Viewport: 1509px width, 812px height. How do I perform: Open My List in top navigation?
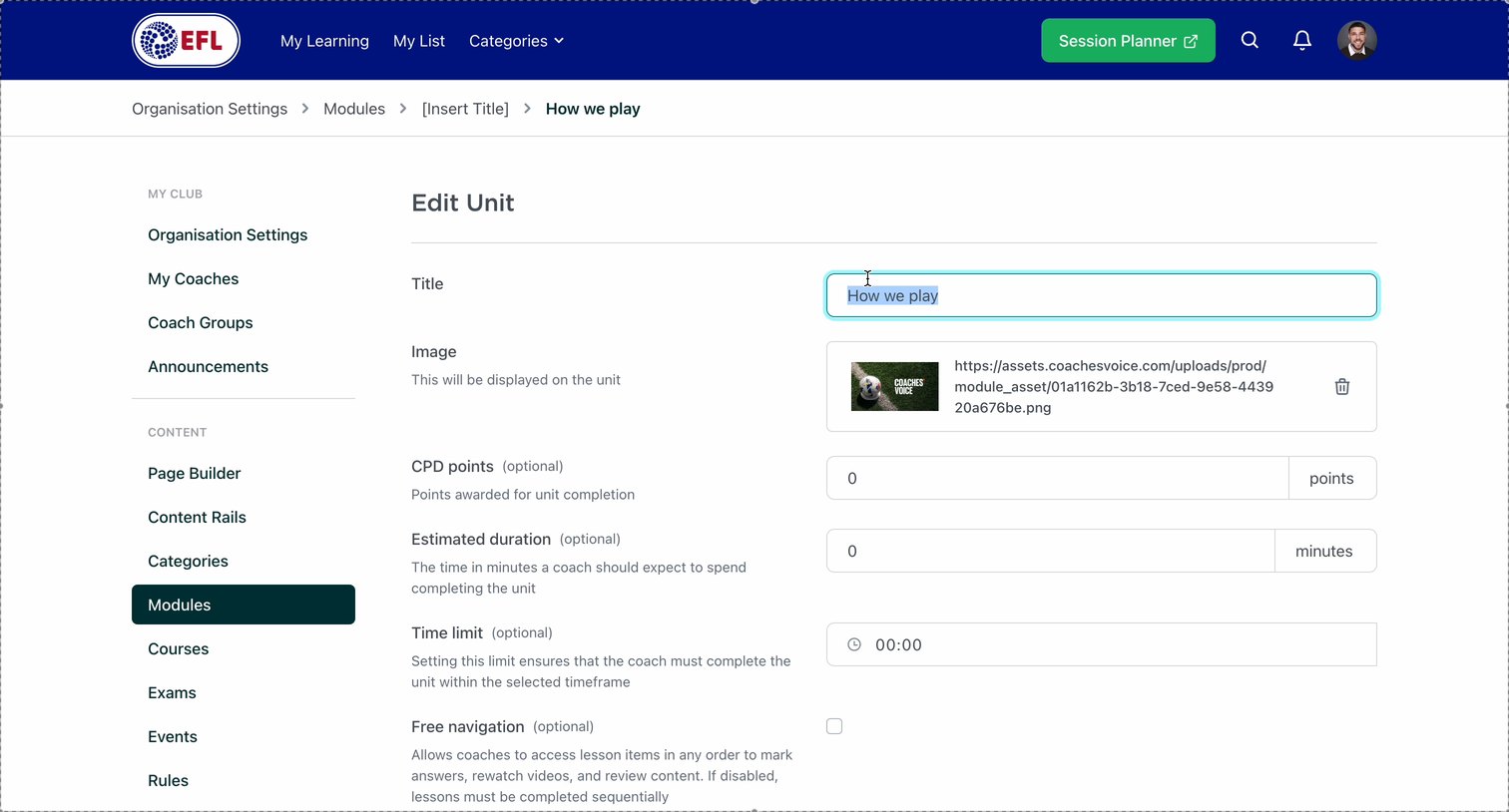[x=419, y=41]
